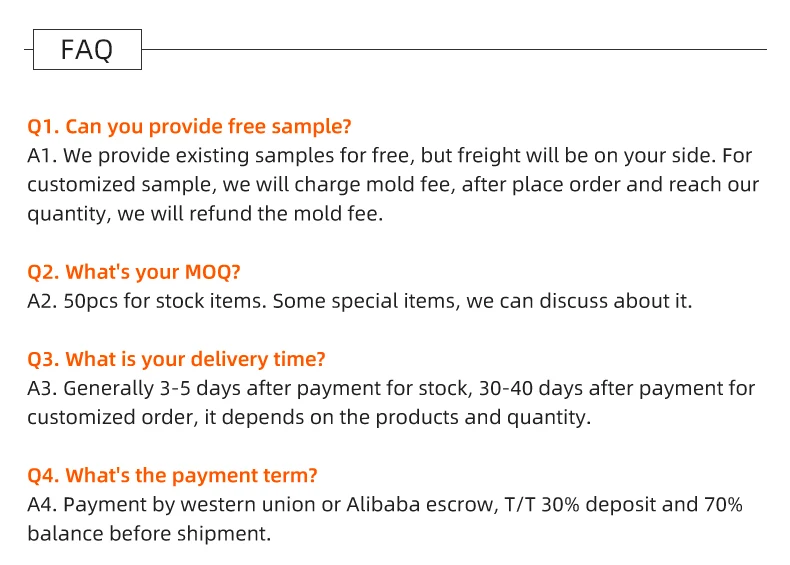
Task: Click the A1 label starting the first answer
Action: (x=43, y=156)
